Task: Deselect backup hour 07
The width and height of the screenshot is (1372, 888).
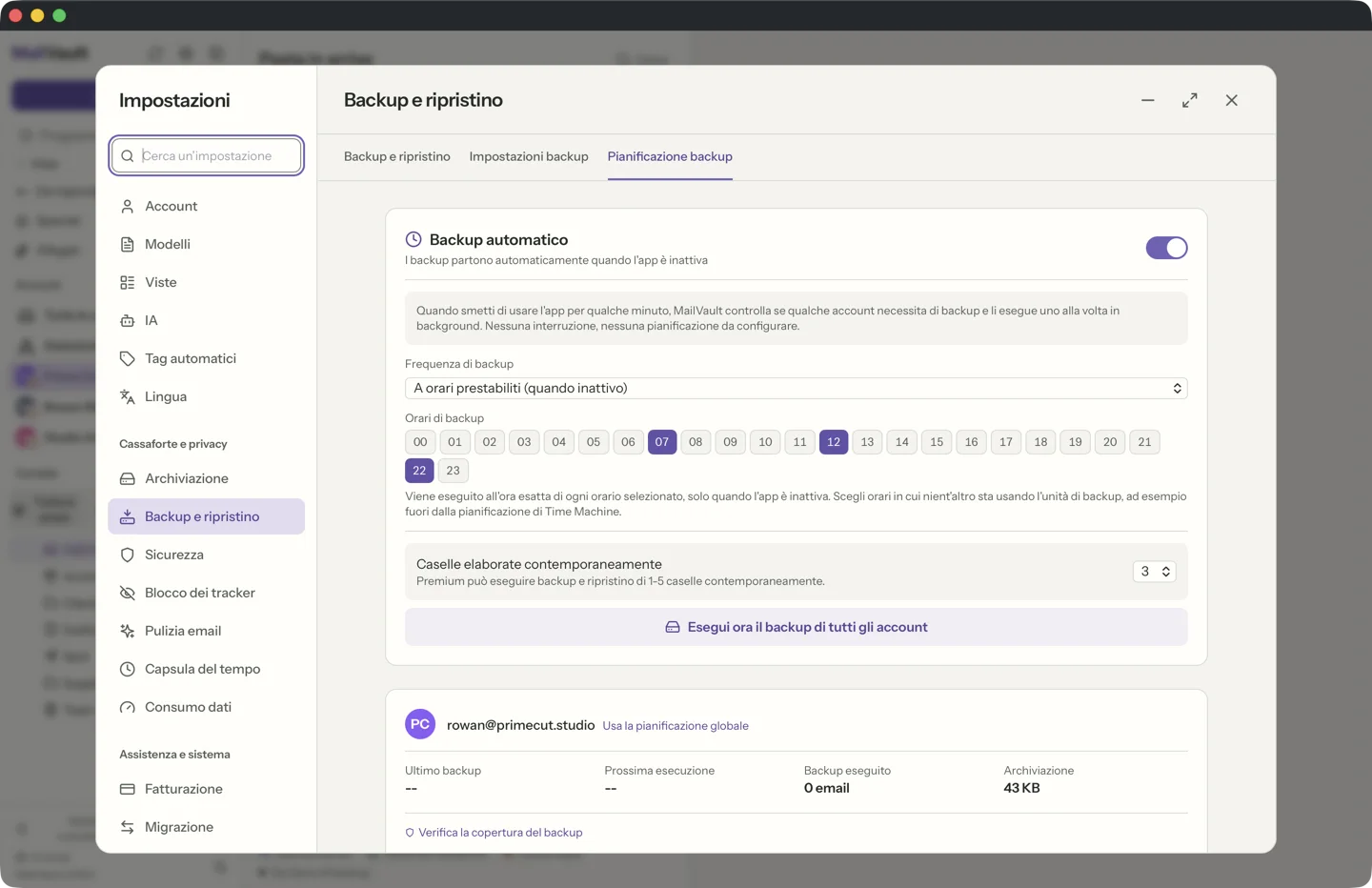Action: click(x=662, y=442)
